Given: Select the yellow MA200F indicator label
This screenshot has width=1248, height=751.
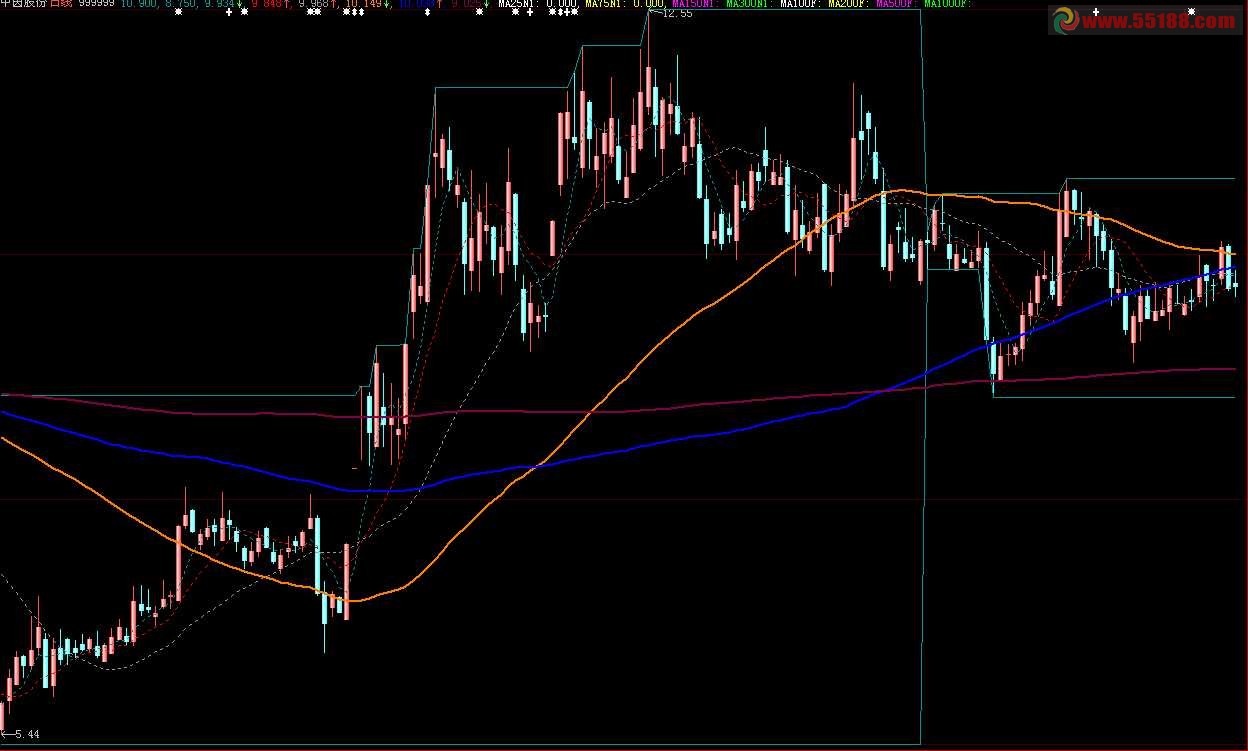Looking at the screenshot, I should tap(849, 4).
